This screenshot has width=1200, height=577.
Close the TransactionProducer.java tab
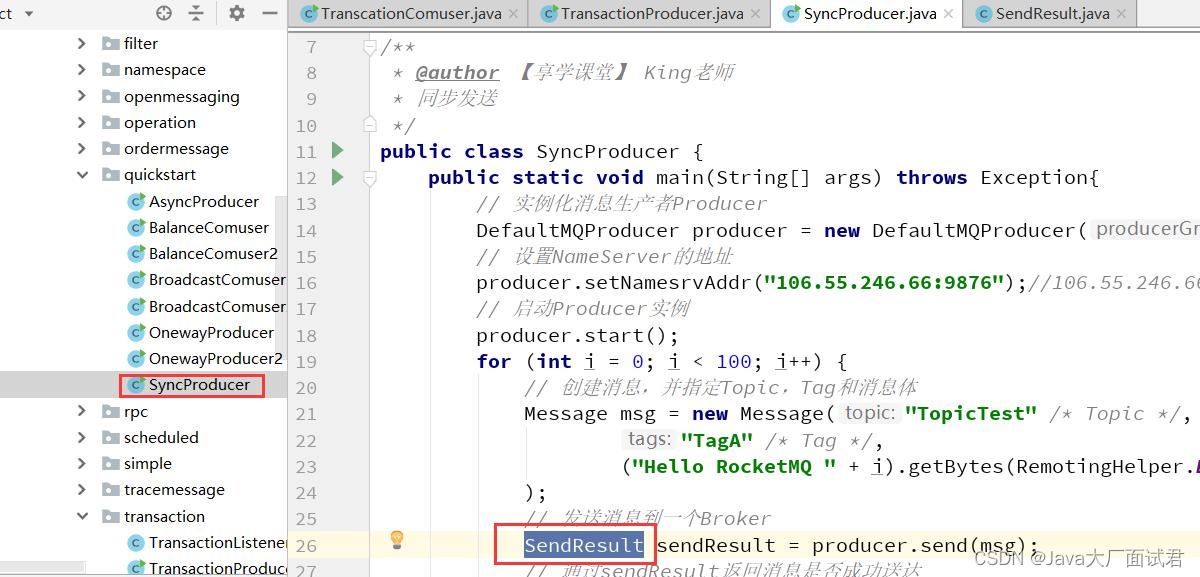[x=757, y=15]
